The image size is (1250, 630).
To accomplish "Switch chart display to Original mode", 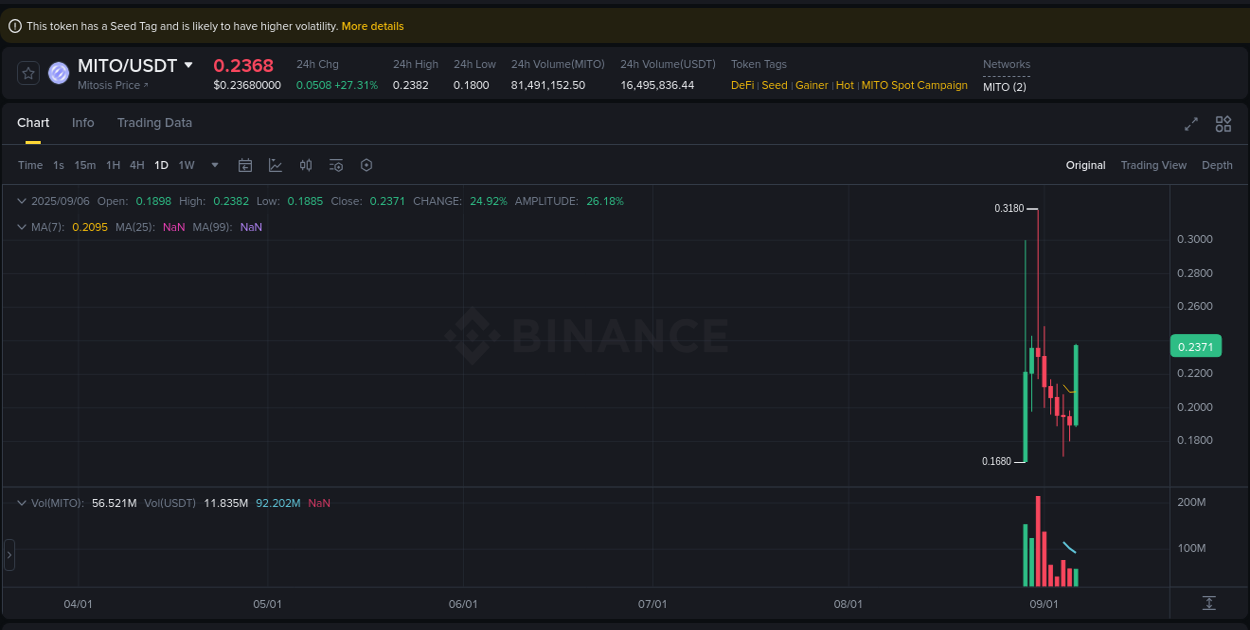I will click(1085, 165).
